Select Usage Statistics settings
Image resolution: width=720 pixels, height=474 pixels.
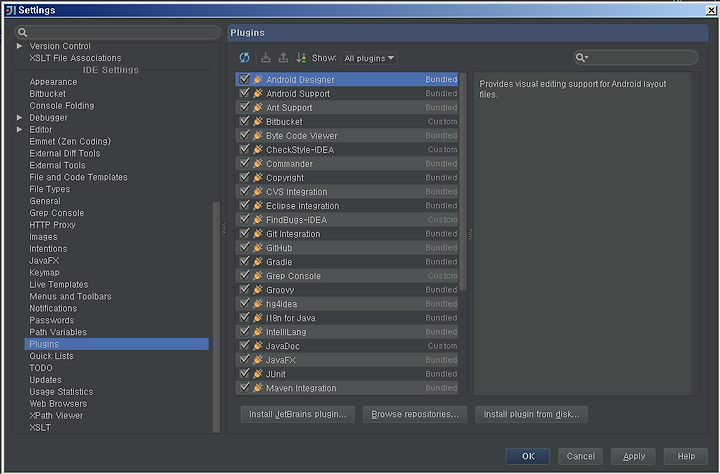coord(61,392)
